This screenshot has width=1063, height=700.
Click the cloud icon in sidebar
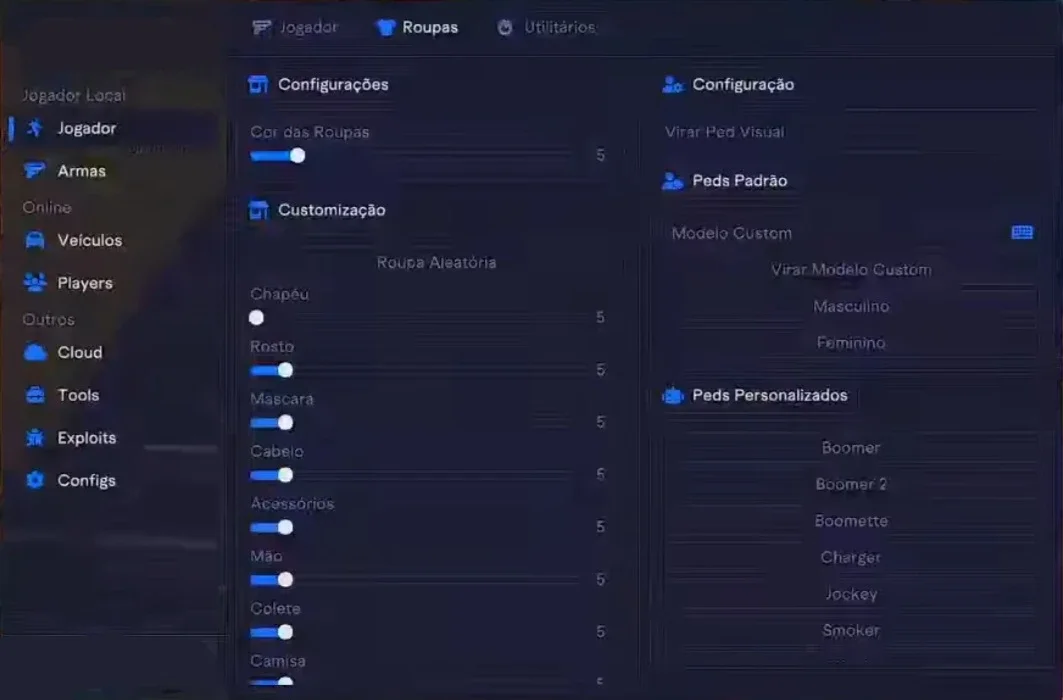pos(35,352)
